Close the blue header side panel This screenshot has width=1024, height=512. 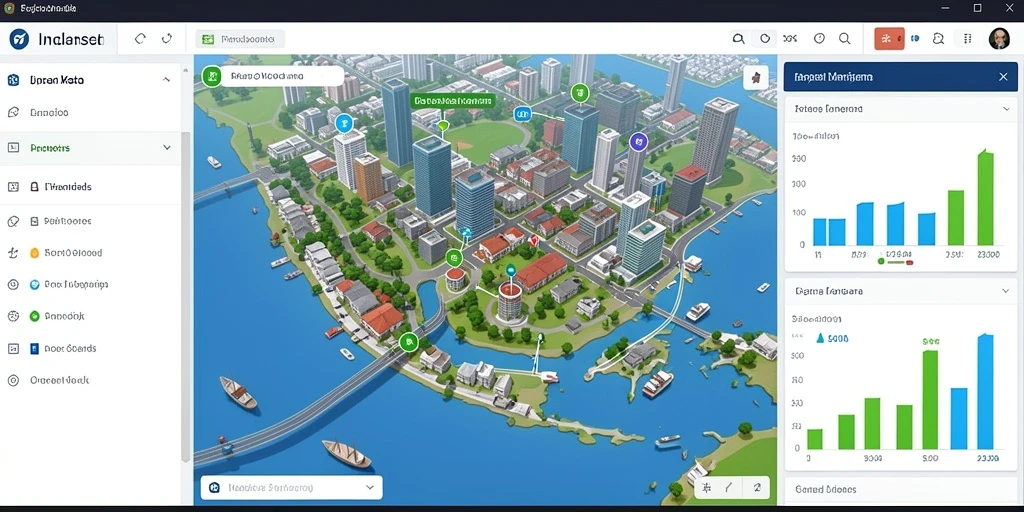[1003, 77]
